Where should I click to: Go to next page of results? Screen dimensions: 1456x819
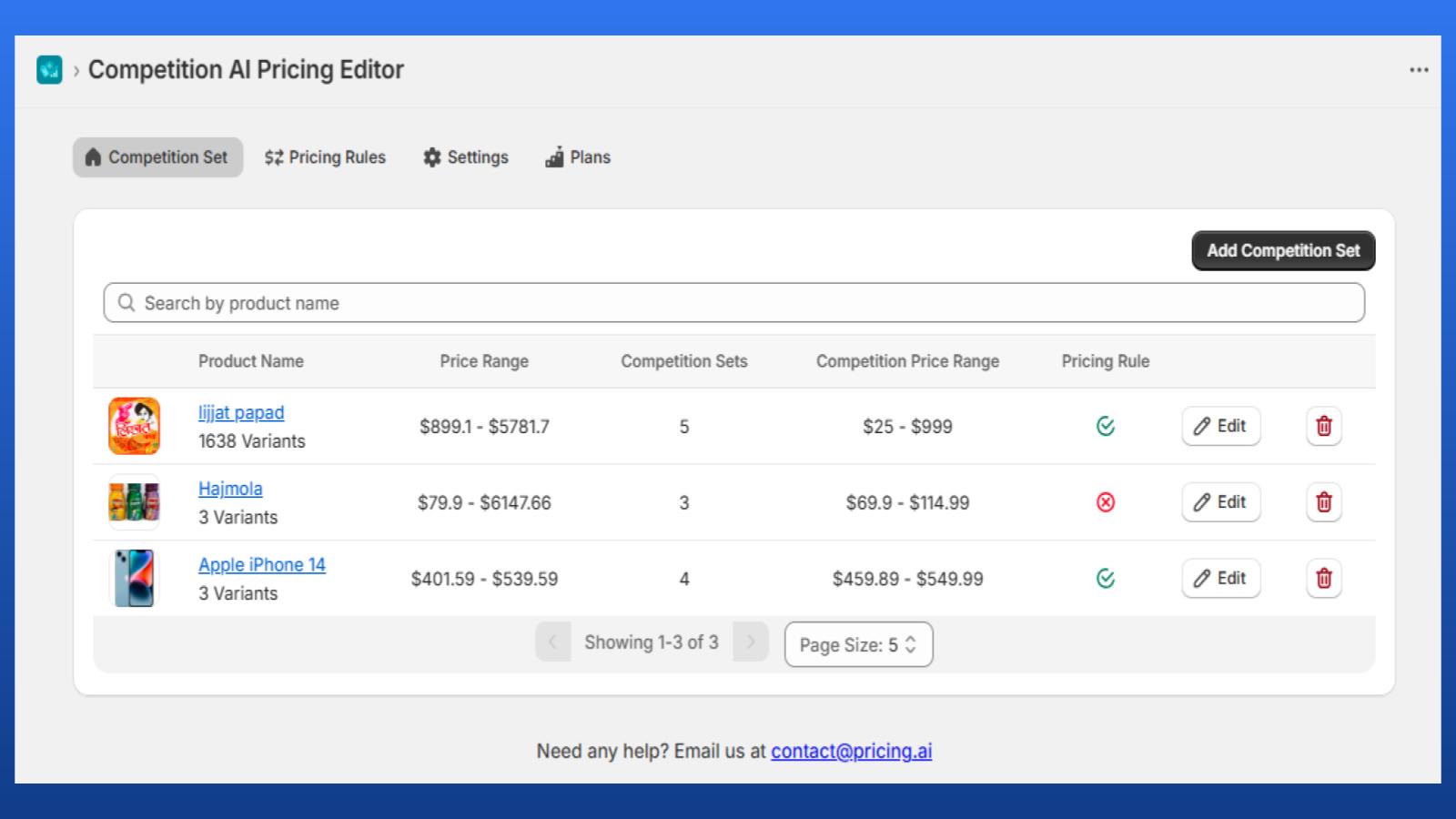coord(751,642)
